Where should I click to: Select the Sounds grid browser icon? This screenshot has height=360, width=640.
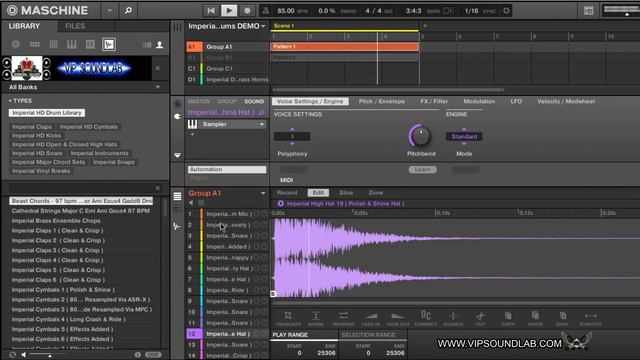(x=53, y=44)
